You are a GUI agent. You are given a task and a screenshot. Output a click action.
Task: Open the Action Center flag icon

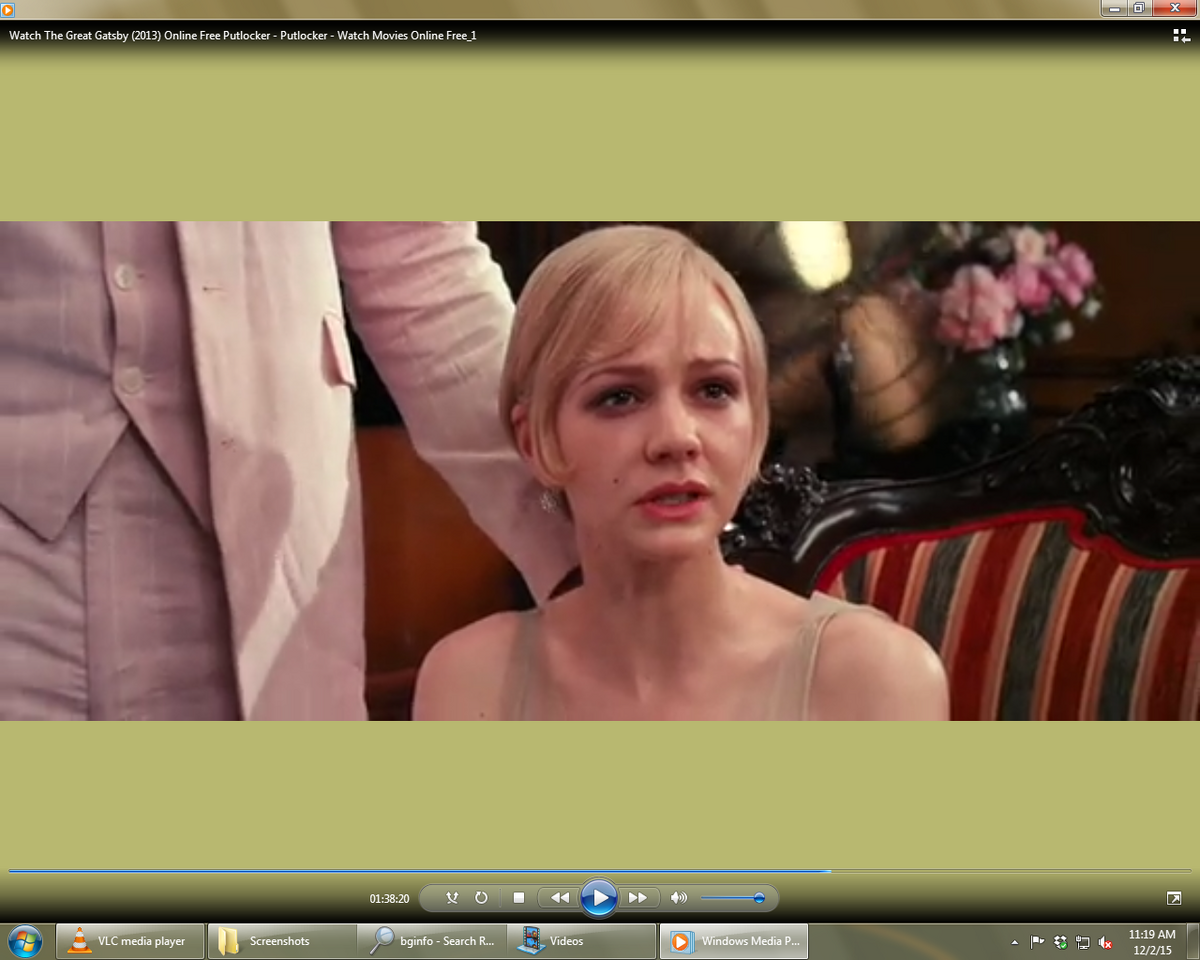click(1037, 942)
